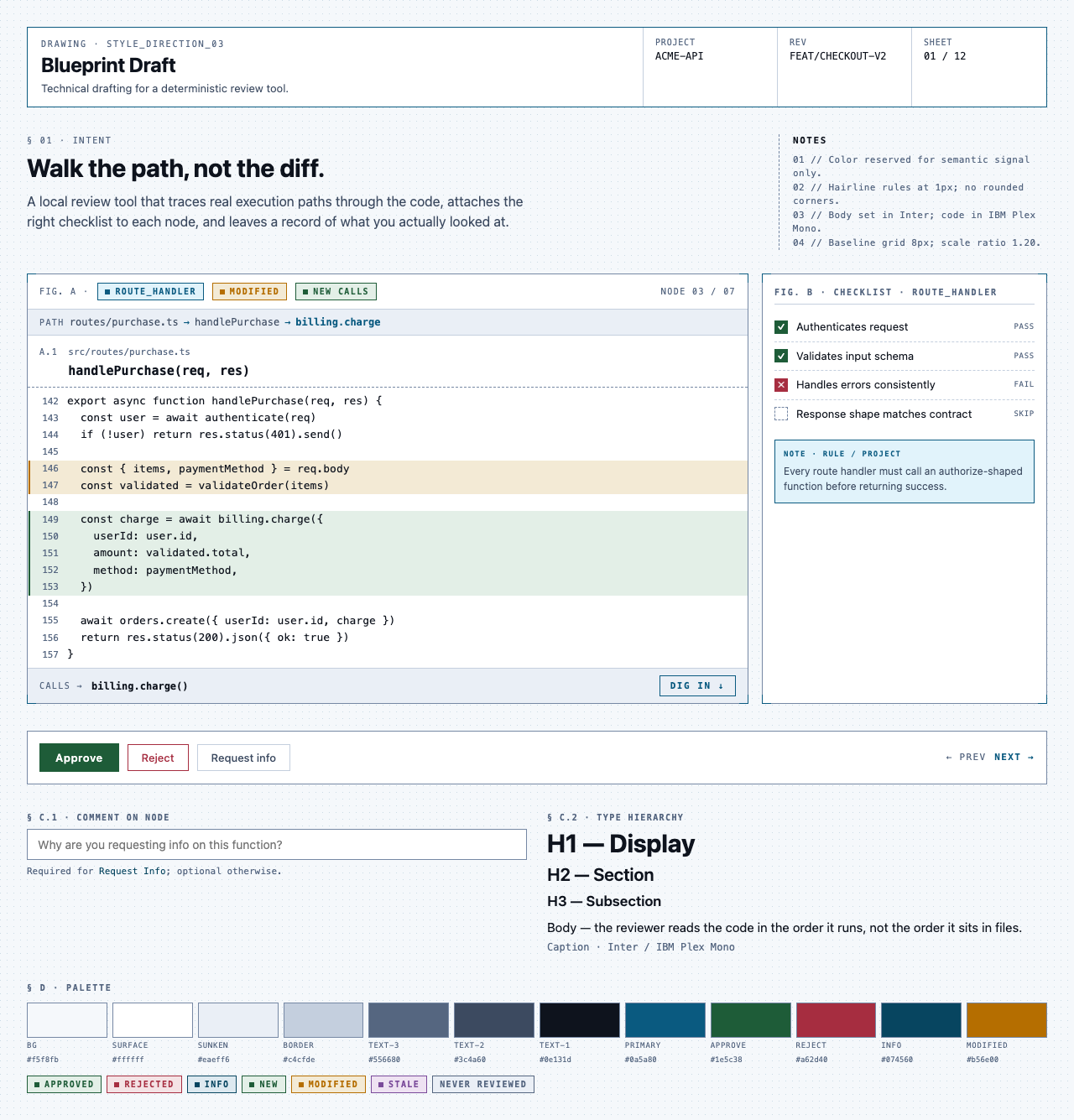
Task: Select the TEXT-1 color swatch
Action: (x=580, y=1020)
